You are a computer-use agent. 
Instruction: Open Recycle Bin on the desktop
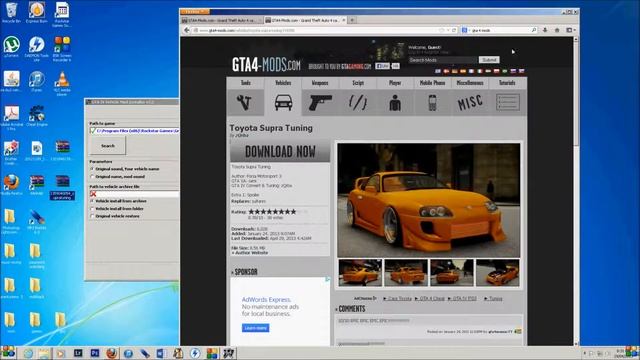[x=11, y=12]
